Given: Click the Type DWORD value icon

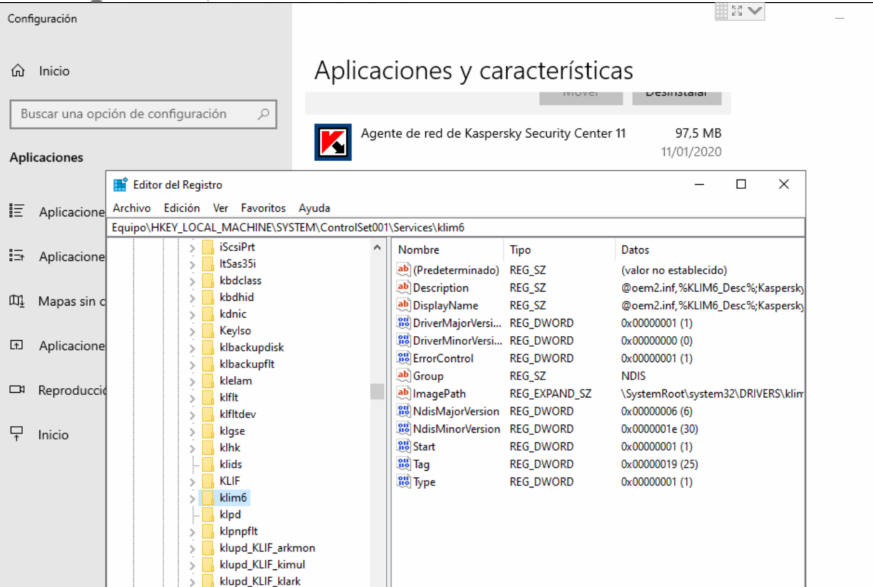Looking at the screenshot, I should coord(403,482).
